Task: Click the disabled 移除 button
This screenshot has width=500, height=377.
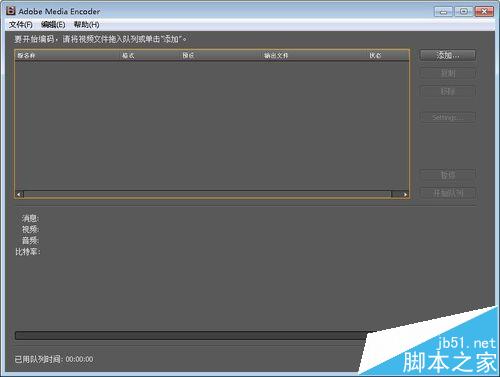Action: coord(448,91)
